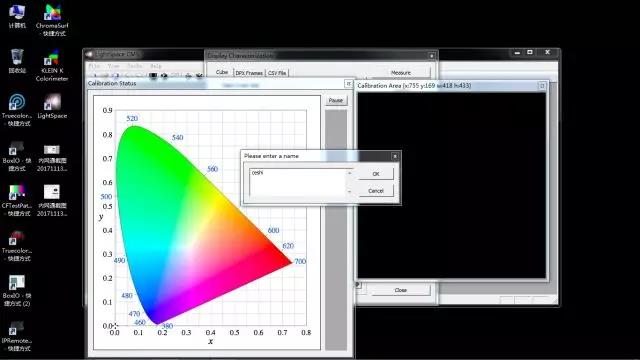Open the KLEIN K Colorimeter shortcut
Image resolution: width=640 pixels, height=360 pixels.
[x=52, y=65]
